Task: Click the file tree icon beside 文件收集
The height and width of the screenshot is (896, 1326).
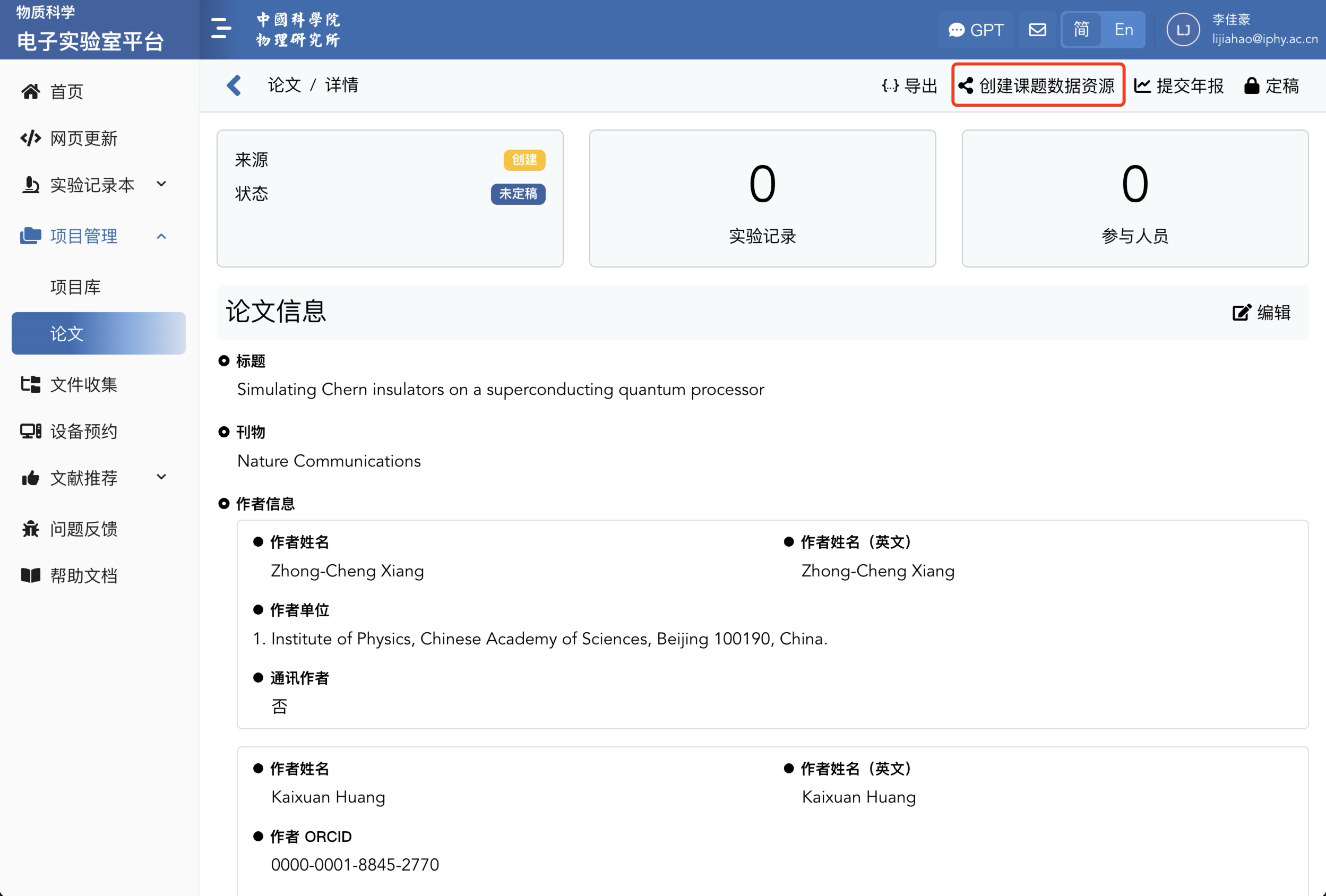Action: click(x=31, y=384)
